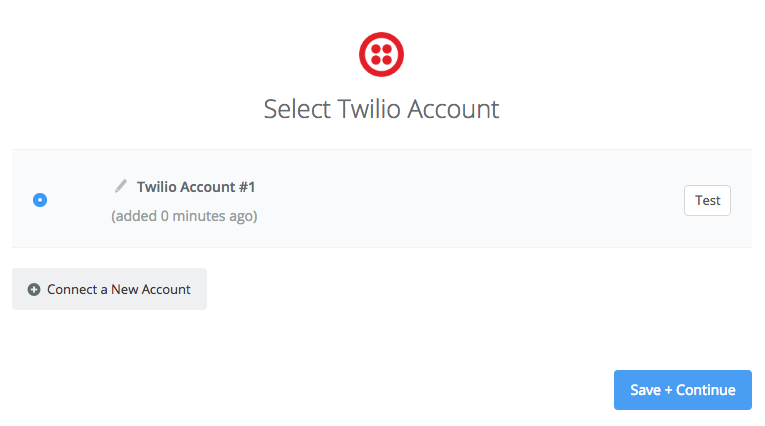Hit the white Test button
This screenshot has width=765, height=426.
(707, 200)
